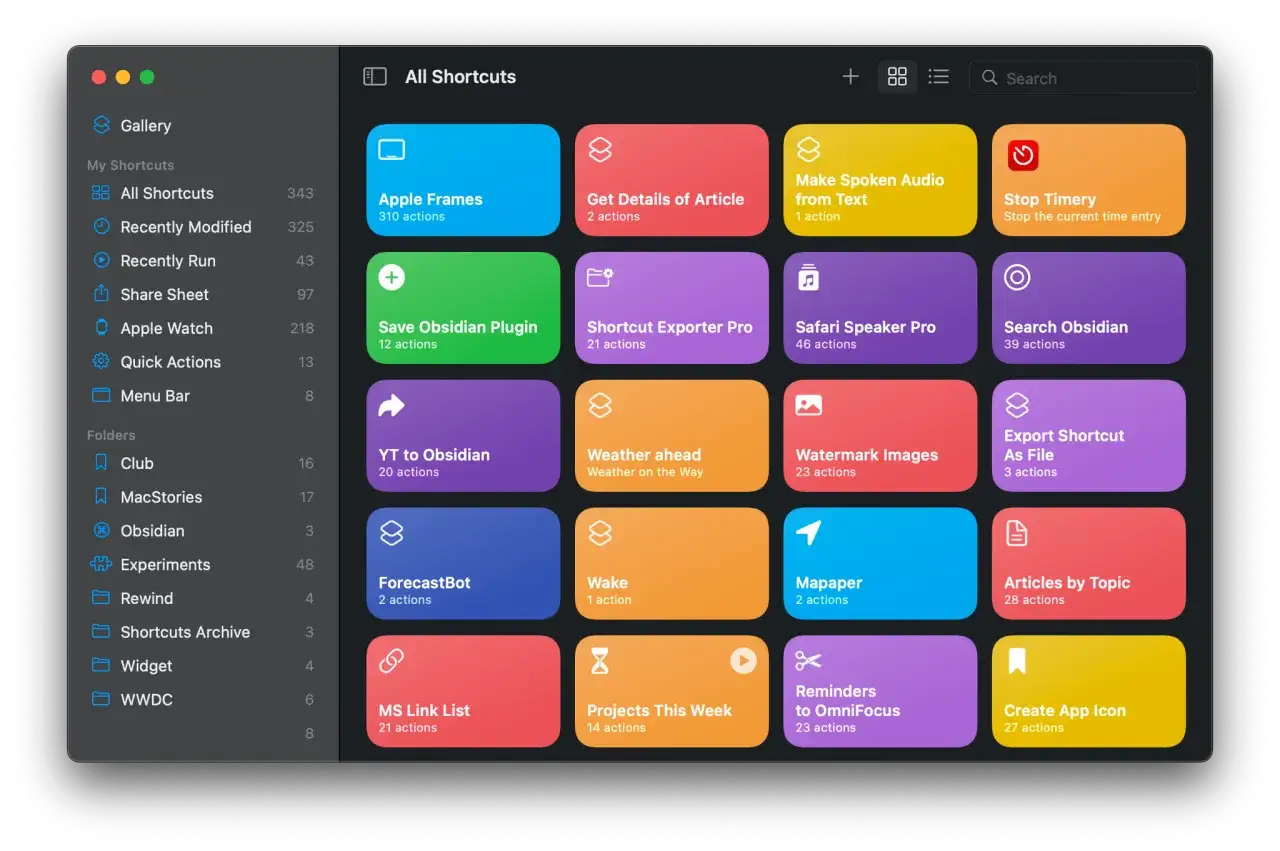This screenshot has width=1280, height=851.
Task: Select All Shortcuts in the sidebar
Action: [x=203, y=193]
